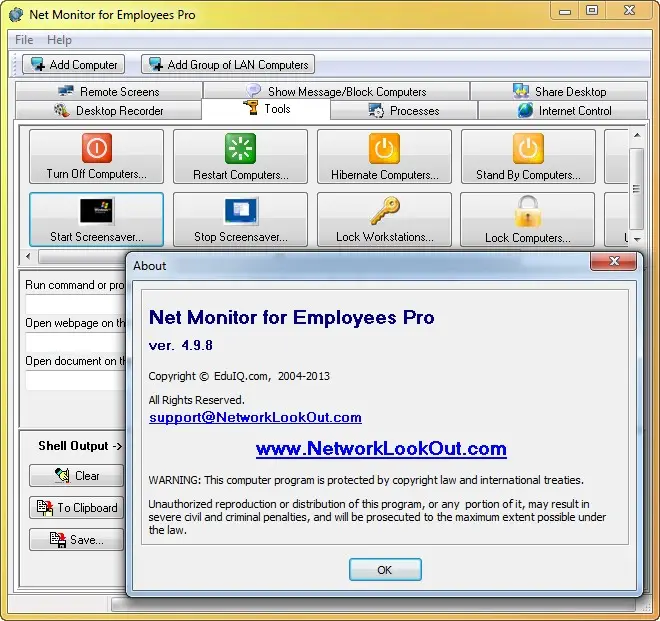Click Add Group of LAN Computers

point(228,64)
